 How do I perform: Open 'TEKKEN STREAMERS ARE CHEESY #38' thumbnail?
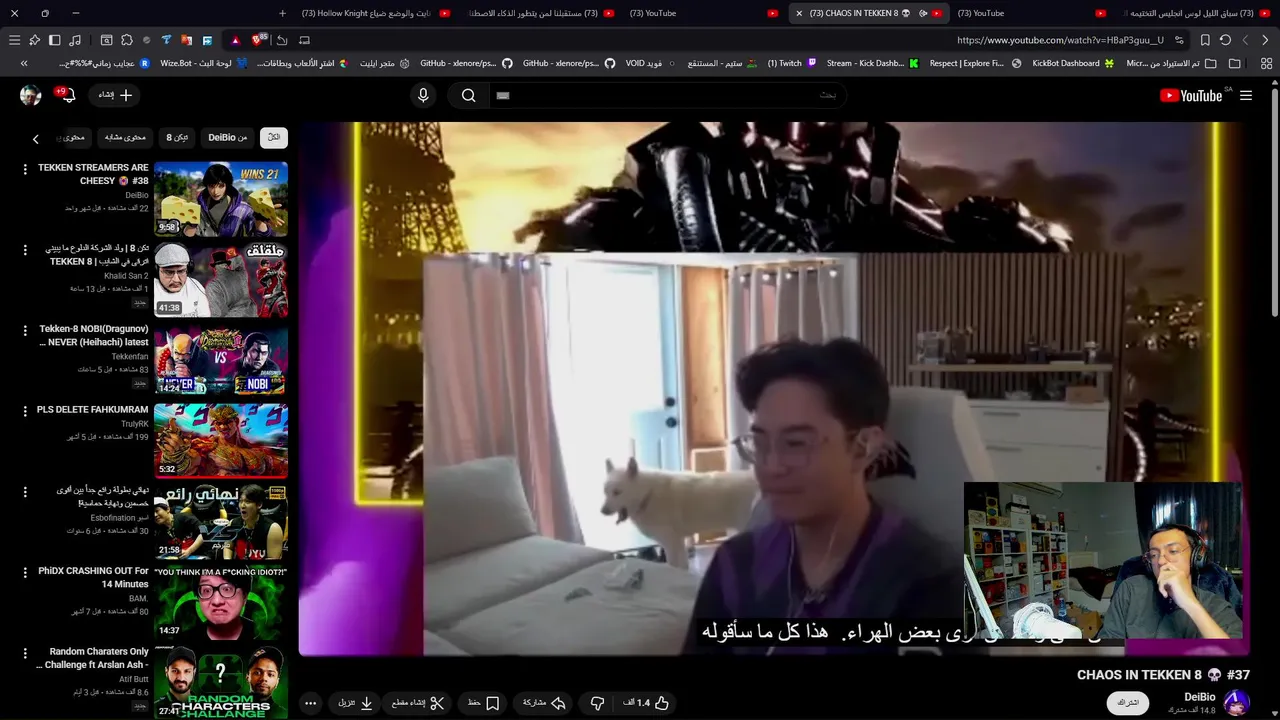pos(221,199)
